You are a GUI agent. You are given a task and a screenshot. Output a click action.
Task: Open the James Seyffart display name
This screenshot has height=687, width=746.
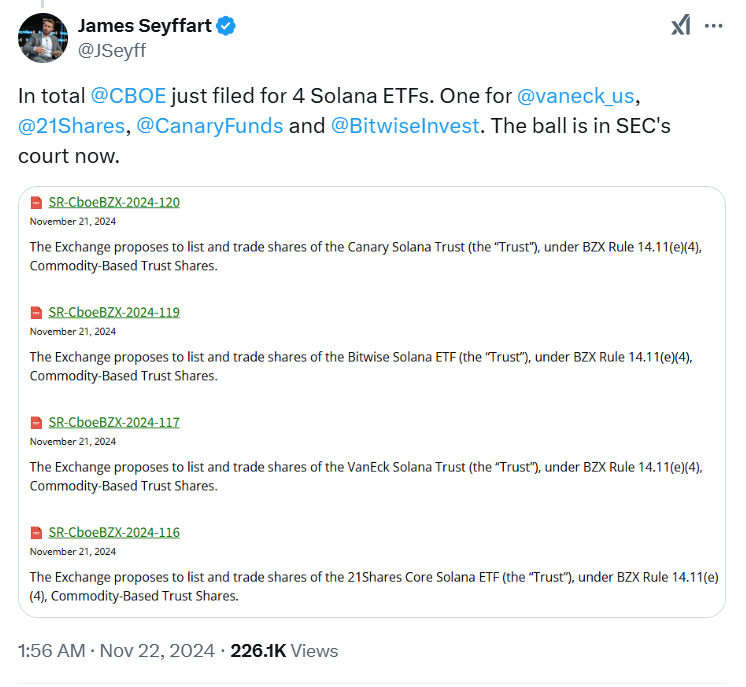tap(145, 26)
